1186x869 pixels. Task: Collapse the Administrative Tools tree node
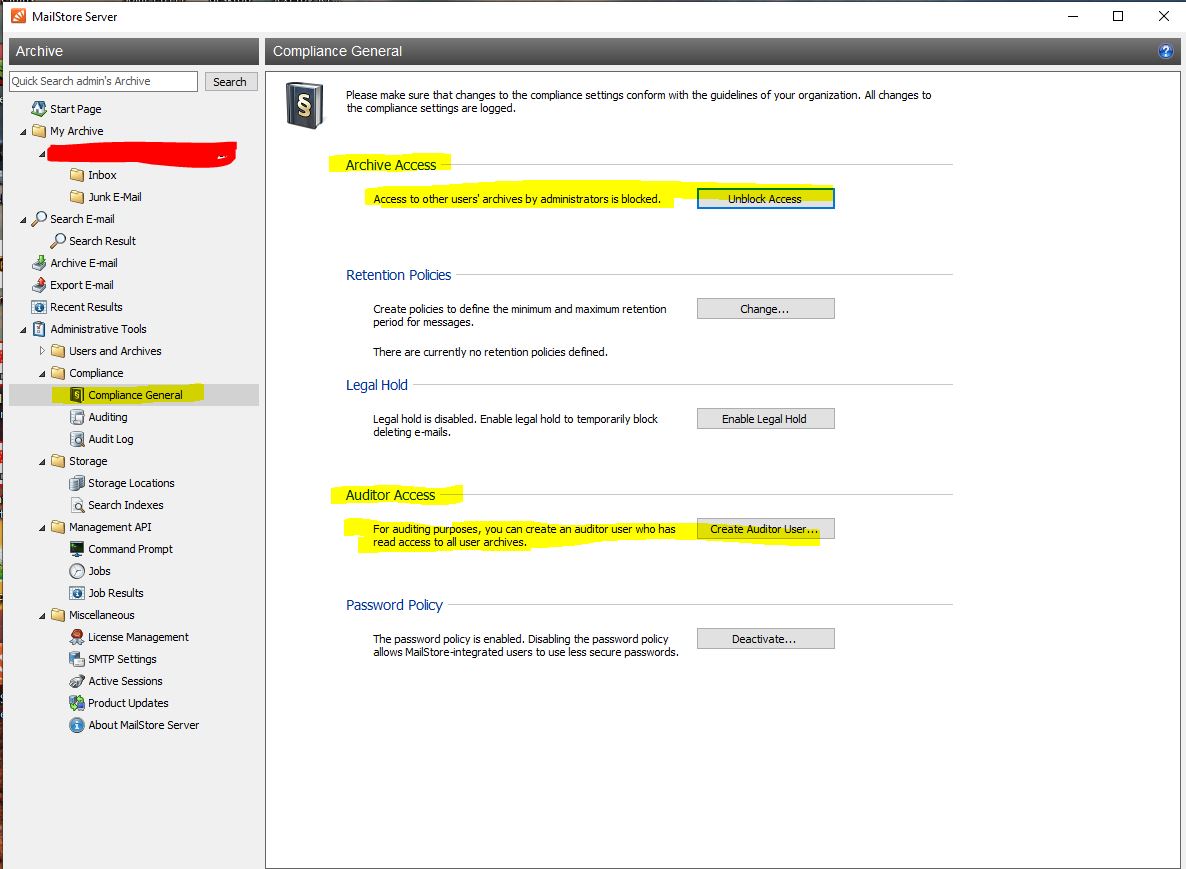[24, 329]
